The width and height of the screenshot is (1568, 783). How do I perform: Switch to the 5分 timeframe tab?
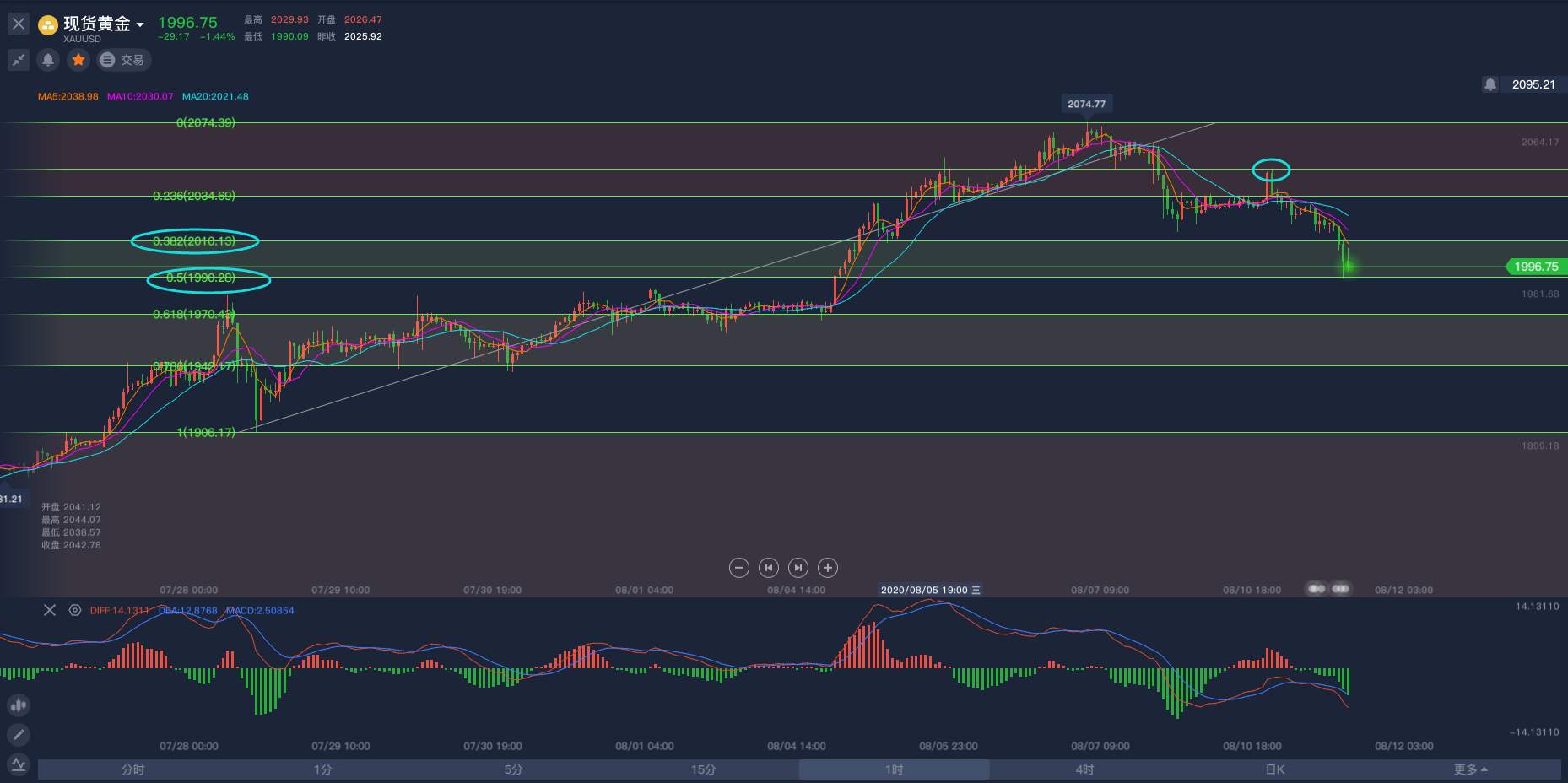click(x=513, y=769)
